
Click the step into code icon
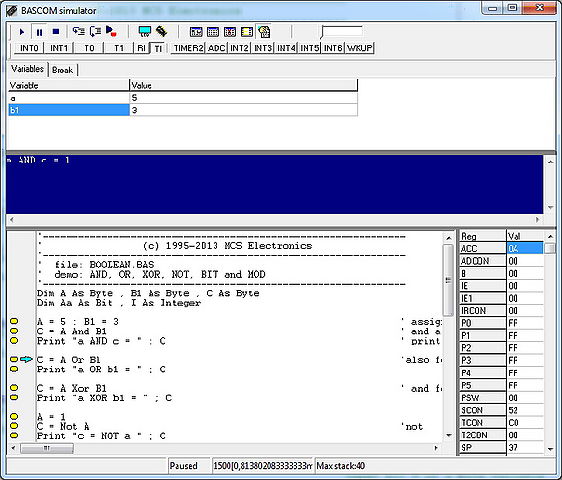click(78, 32)
